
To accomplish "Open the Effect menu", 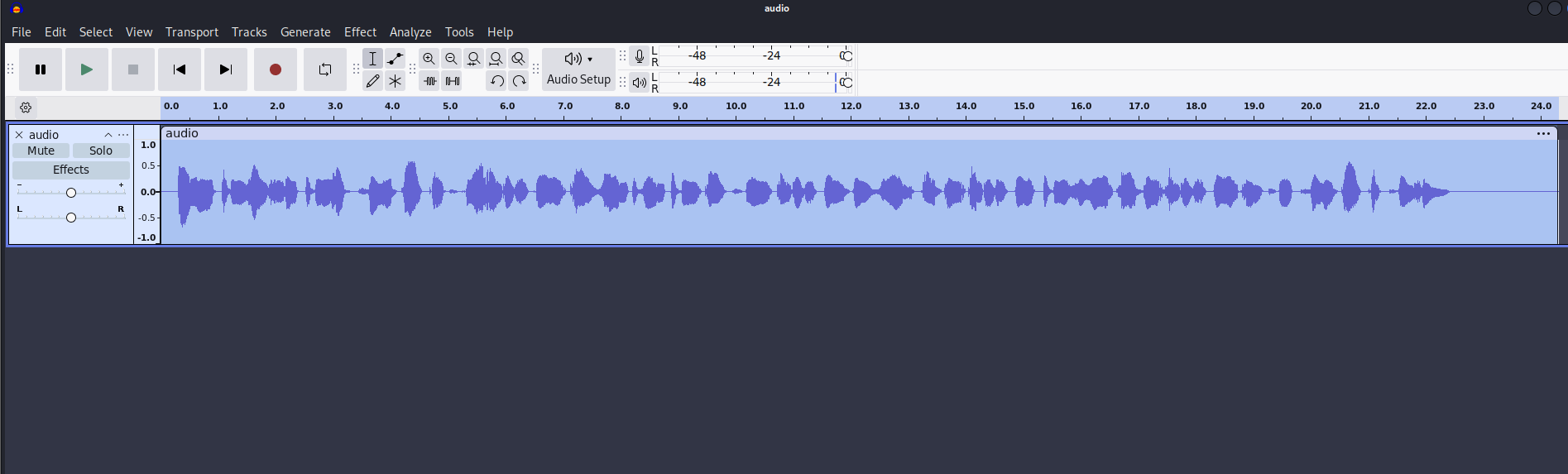I will point(360,31).
